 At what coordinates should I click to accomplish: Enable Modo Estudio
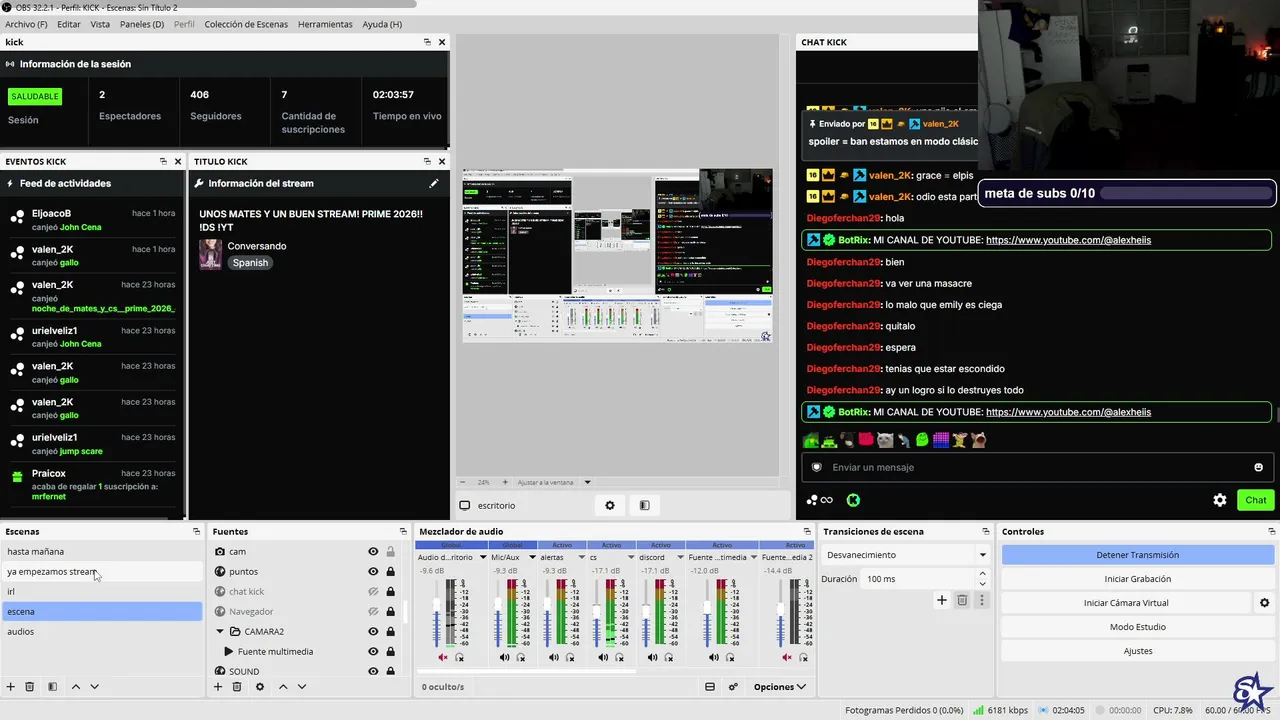(1138, 627)
